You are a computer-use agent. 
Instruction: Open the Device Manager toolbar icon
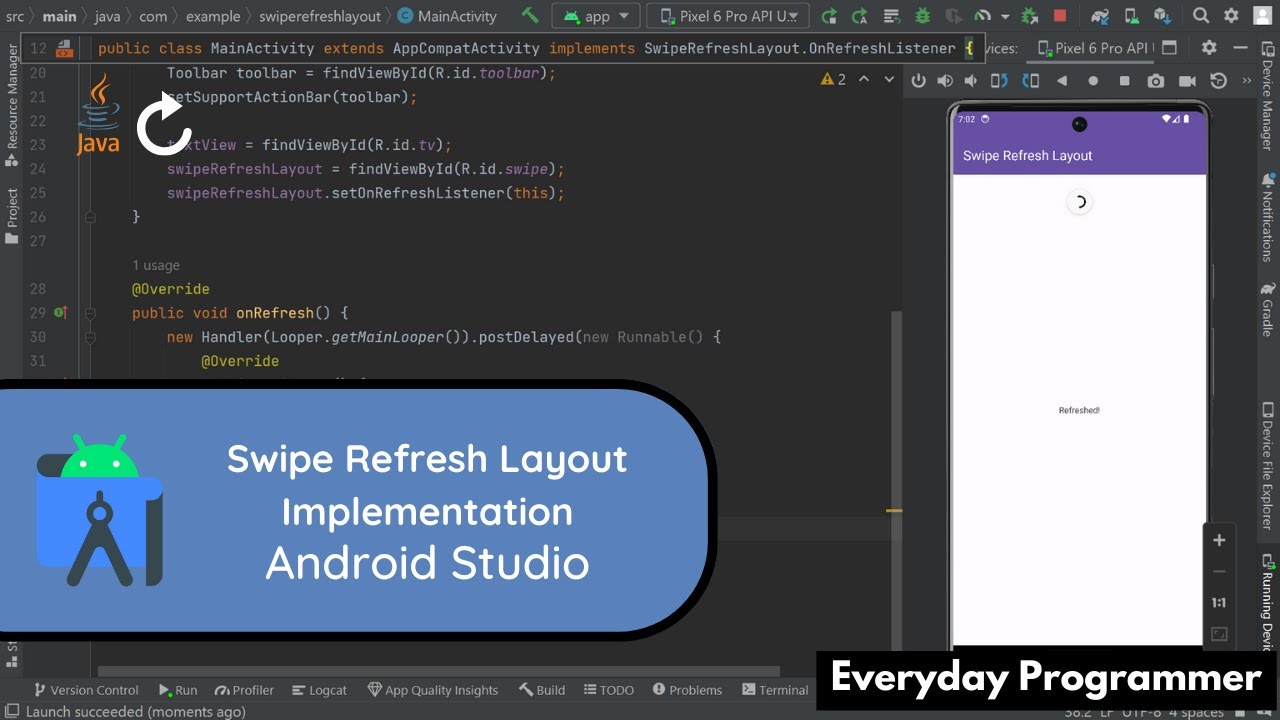pos(1133,16)
